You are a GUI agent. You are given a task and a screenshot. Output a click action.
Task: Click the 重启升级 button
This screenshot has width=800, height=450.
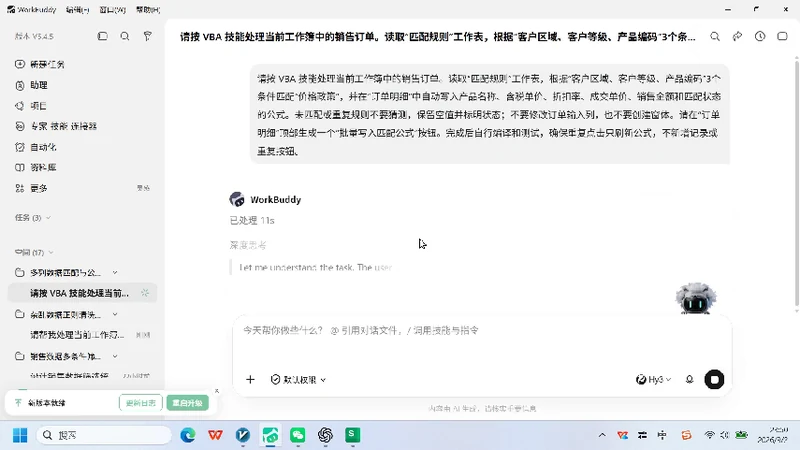point(187,403)
